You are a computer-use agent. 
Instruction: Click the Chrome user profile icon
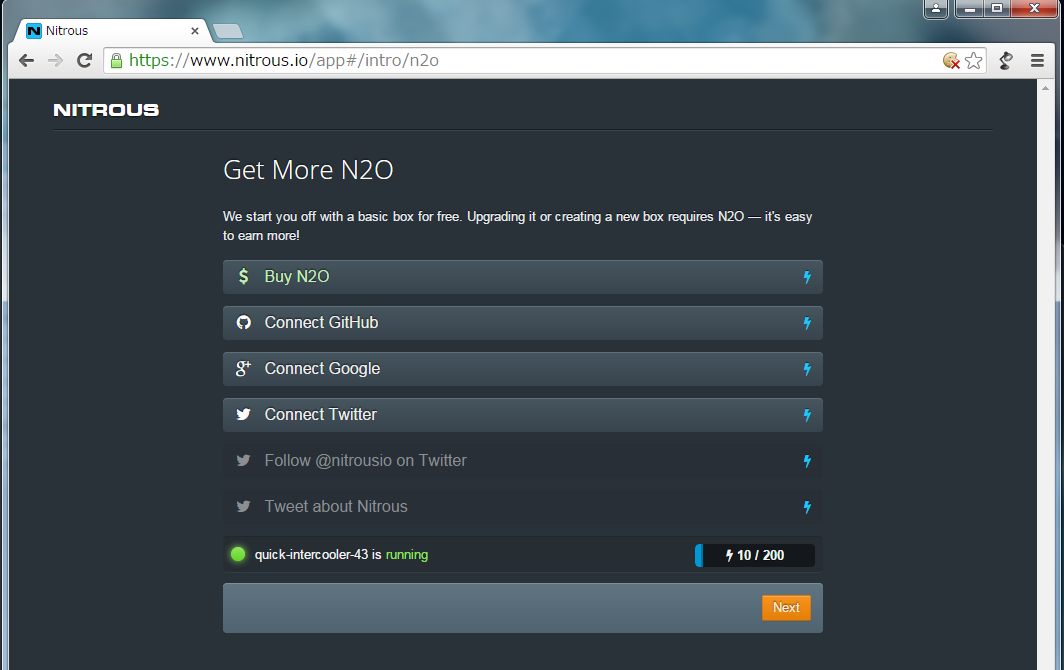[x=936, y=9]
